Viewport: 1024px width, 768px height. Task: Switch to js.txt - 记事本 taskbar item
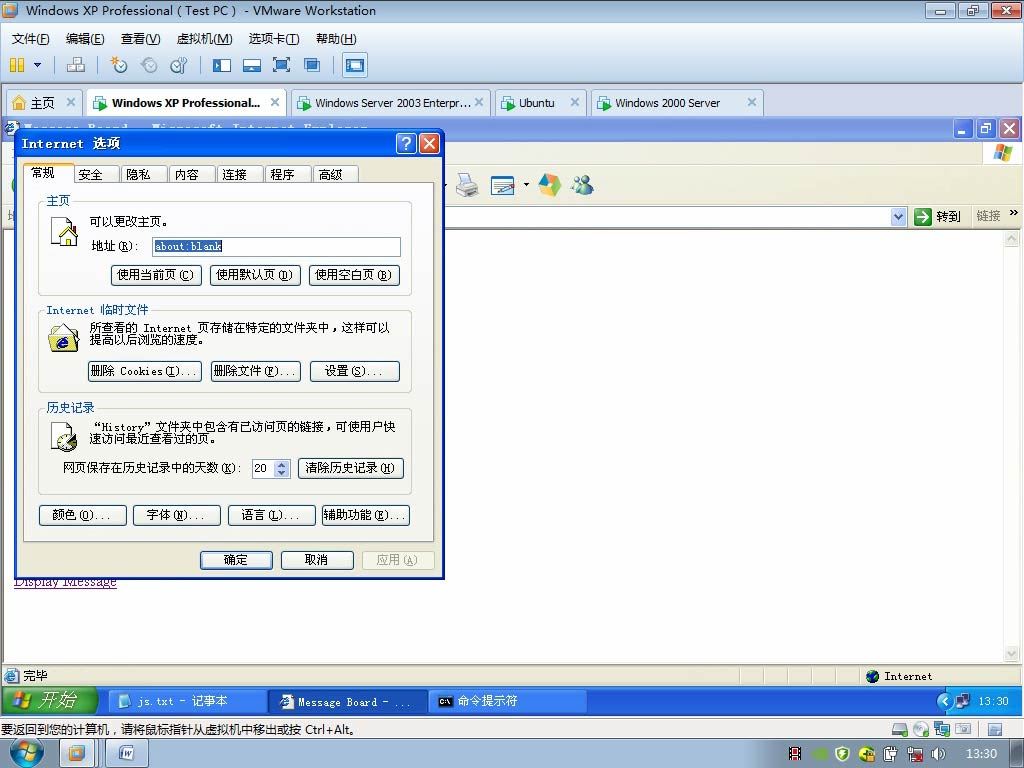(x=186, y=701)
